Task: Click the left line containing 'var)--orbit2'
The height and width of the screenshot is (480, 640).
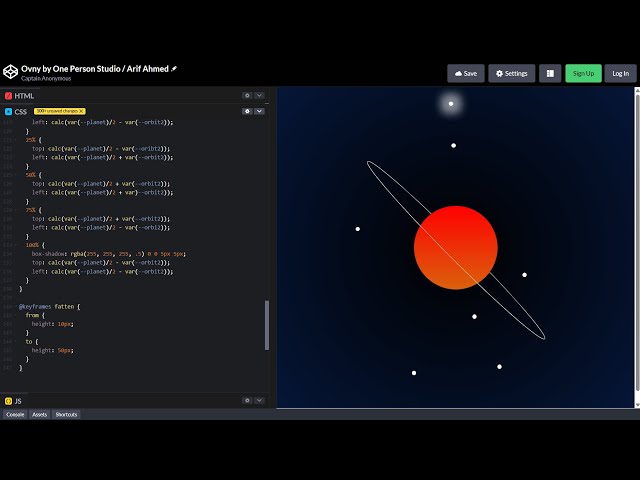Action: point(102,192)
